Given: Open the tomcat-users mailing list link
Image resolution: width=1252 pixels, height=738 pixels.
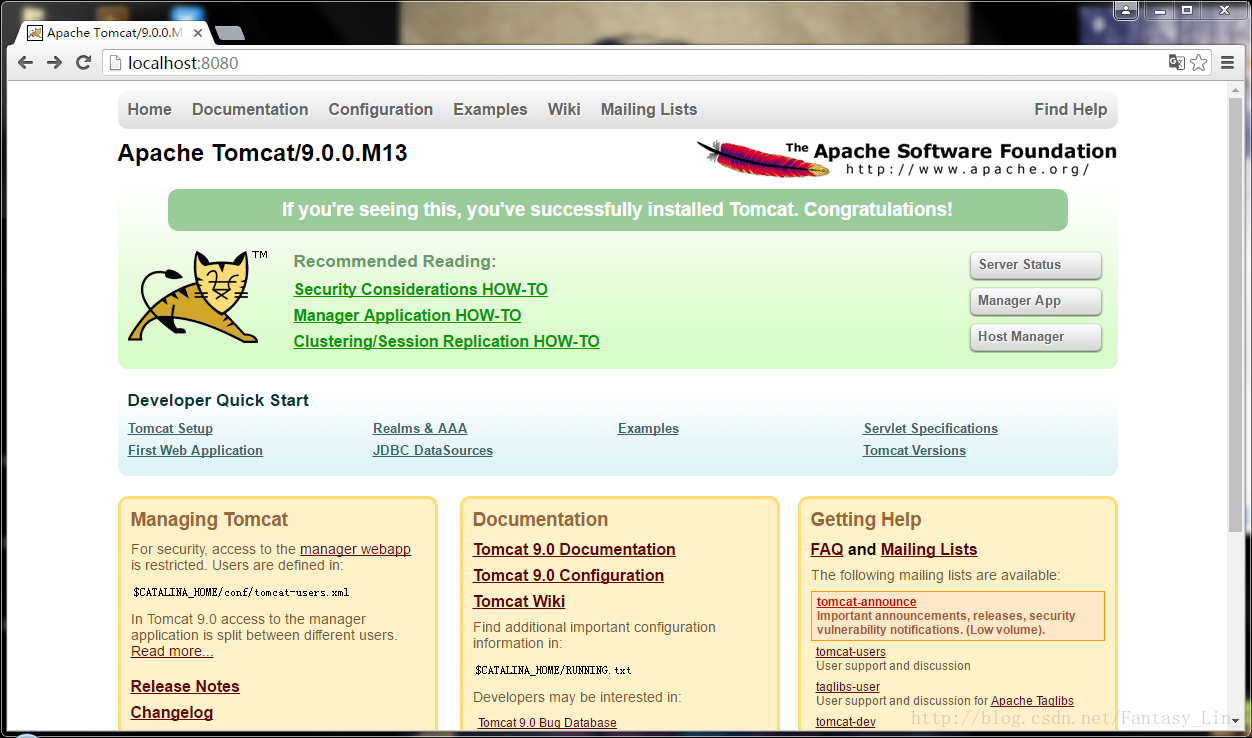Looking at the screenshot, I should click(x=851, y=652).
